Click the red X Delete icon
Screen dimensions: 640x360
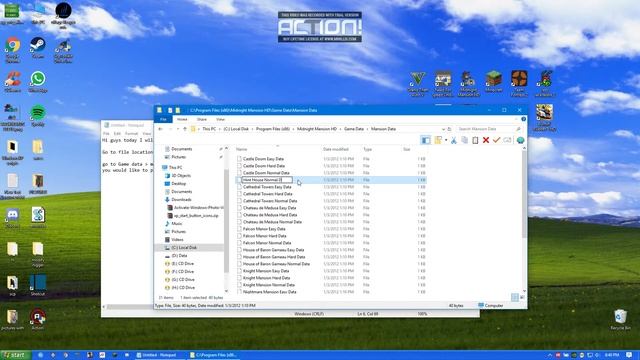click(486, 140)
